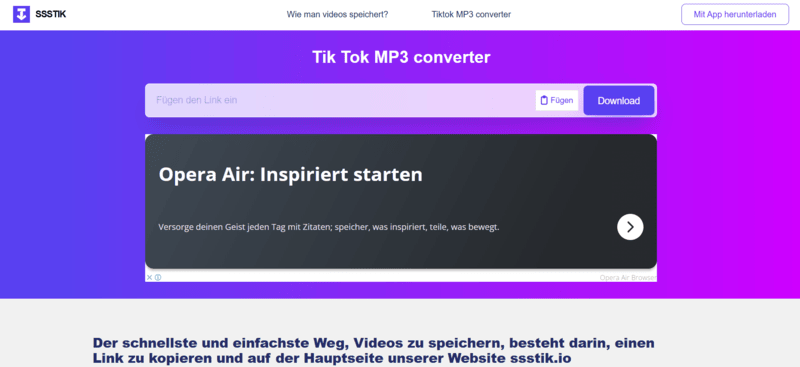This screenshot has height=367, width=800.
Task: Click 'Opera Air: Inspiriert starten' ad headline
Action: (x=290, y=175)
